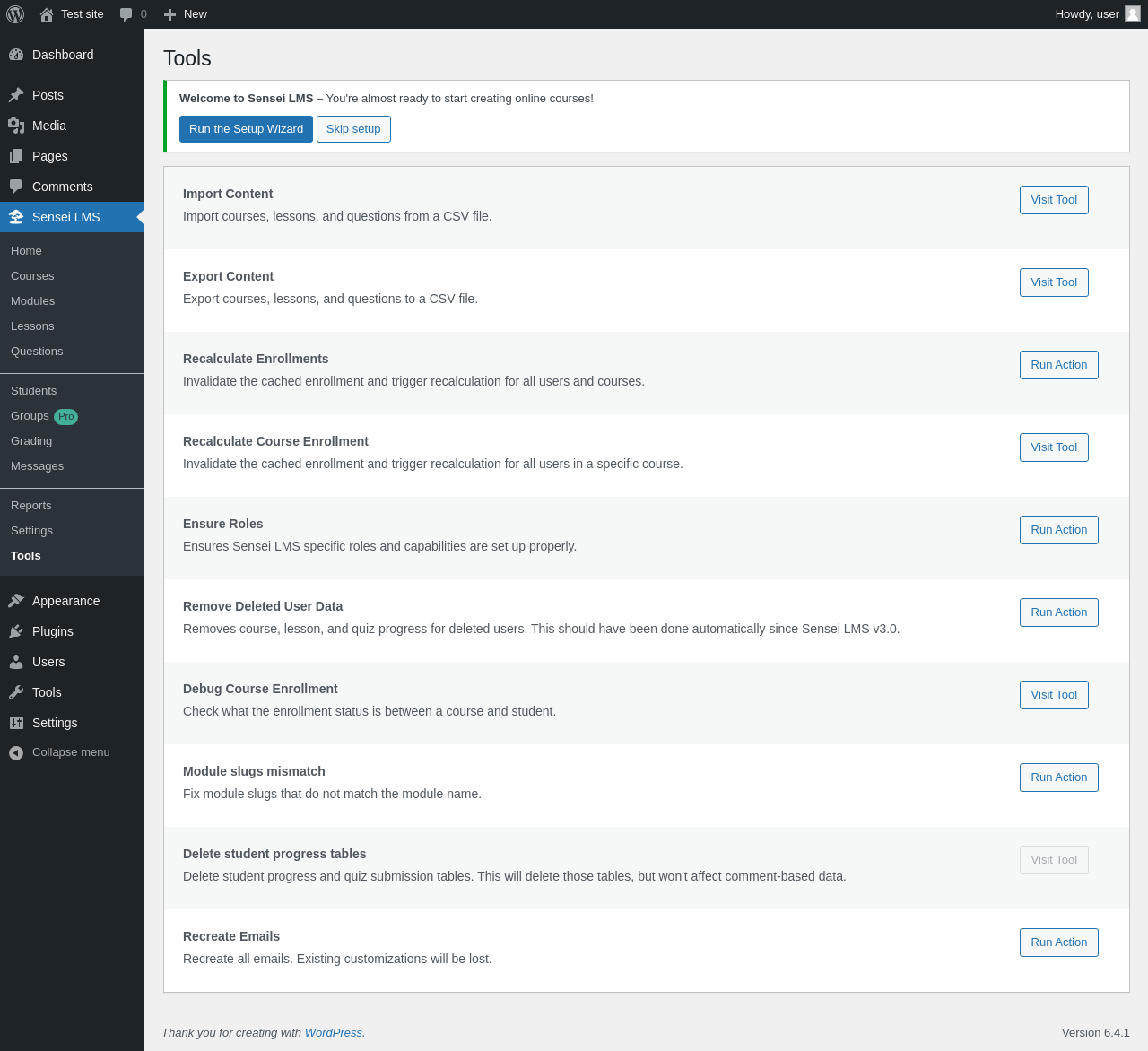Open the Lessons submenu item
Viewport: 1148px width, 1051px height.
pos(72,326)
